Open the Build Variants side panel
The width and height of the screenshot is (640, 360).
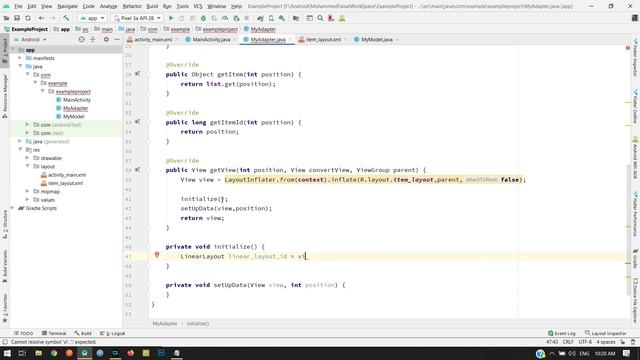(5, 266)
